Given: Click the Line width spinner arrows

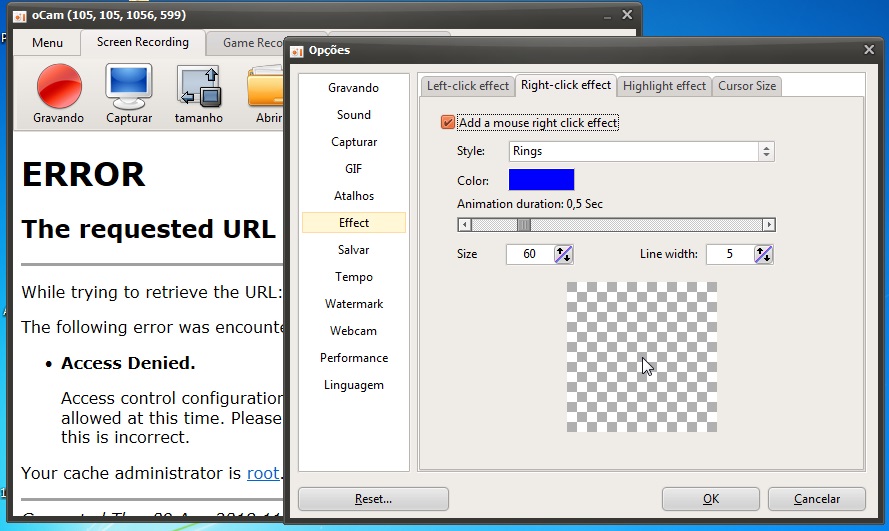Looking at the screenshot, I should 763,254.
